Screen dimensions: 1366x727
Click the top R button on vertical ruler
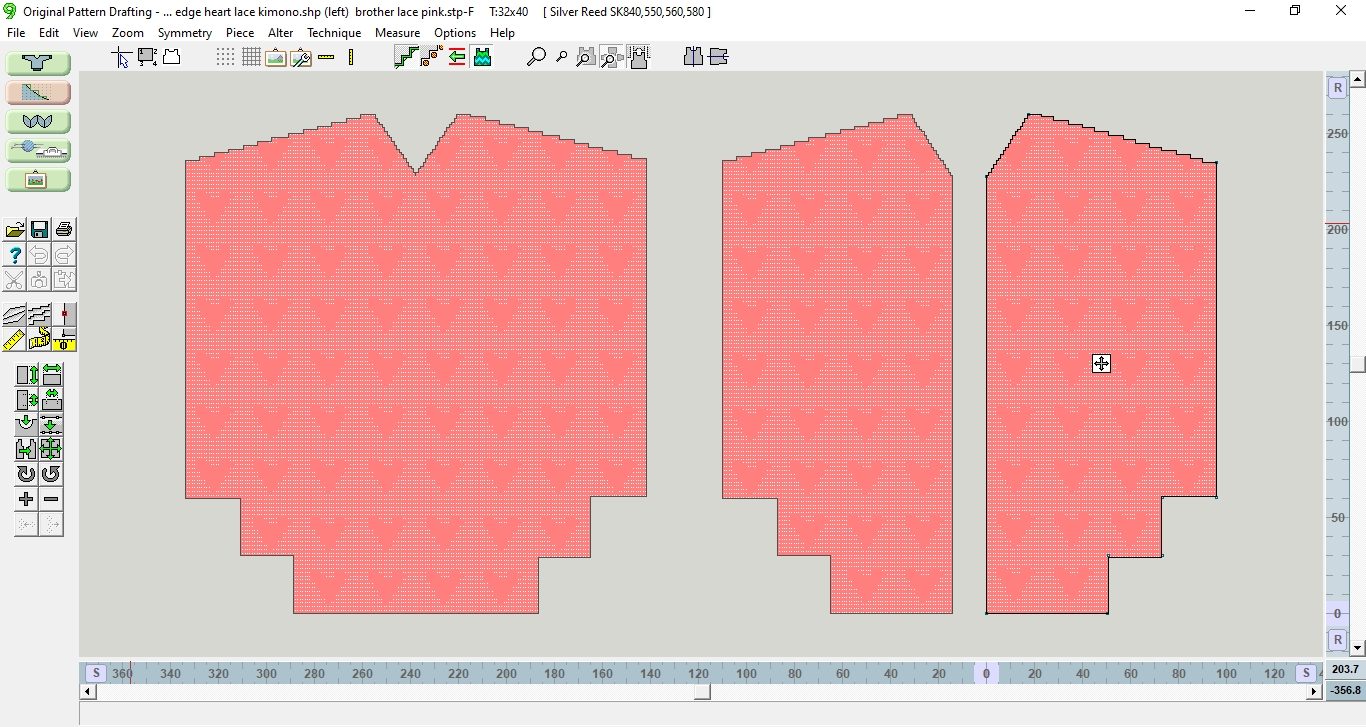click(x=1337, y=88)
